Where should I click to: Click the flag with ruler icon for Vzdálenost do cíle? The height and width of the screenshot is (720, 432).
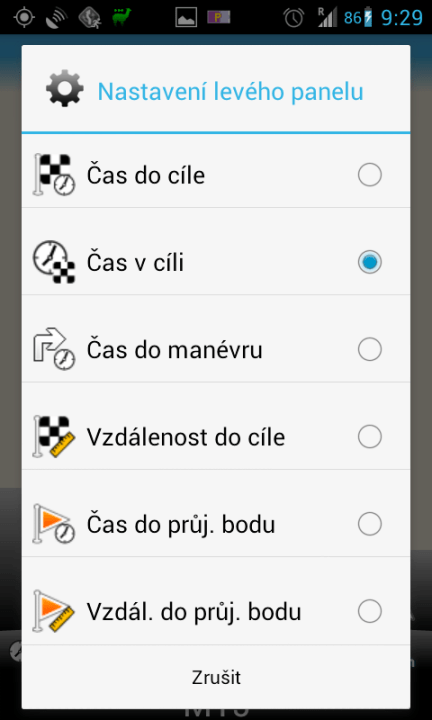pos(54,437)
